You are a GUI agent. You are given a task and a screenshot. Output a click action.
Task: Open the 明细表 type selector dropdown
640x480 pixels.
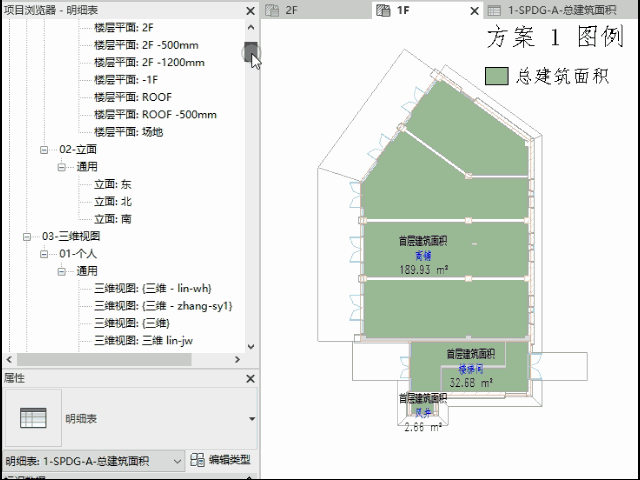[251, 419]
